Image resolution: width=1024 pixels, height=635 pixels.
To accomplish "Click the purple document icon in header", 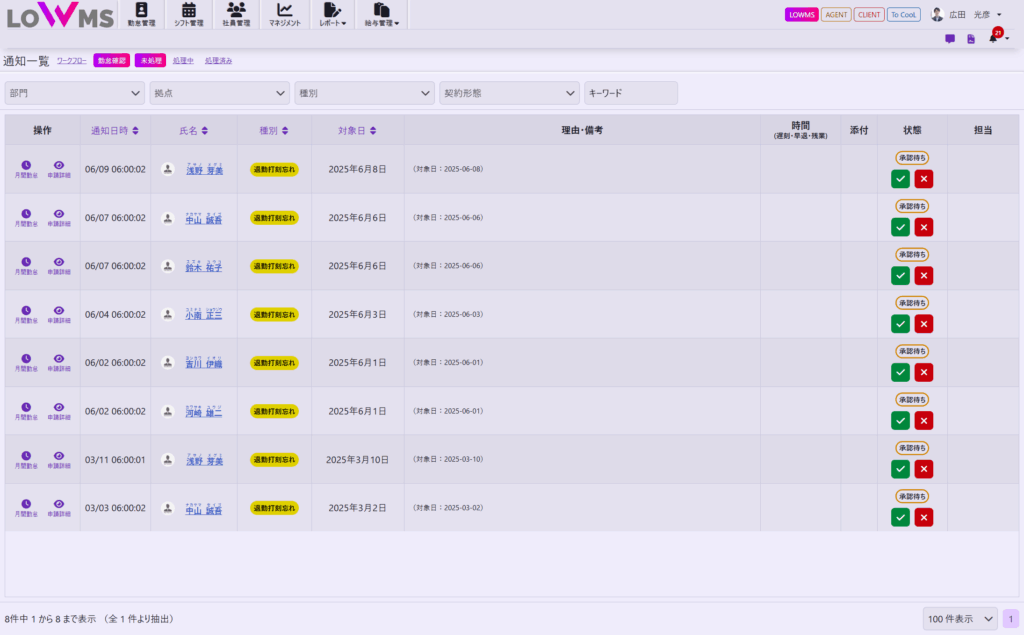I will point(971,39).
